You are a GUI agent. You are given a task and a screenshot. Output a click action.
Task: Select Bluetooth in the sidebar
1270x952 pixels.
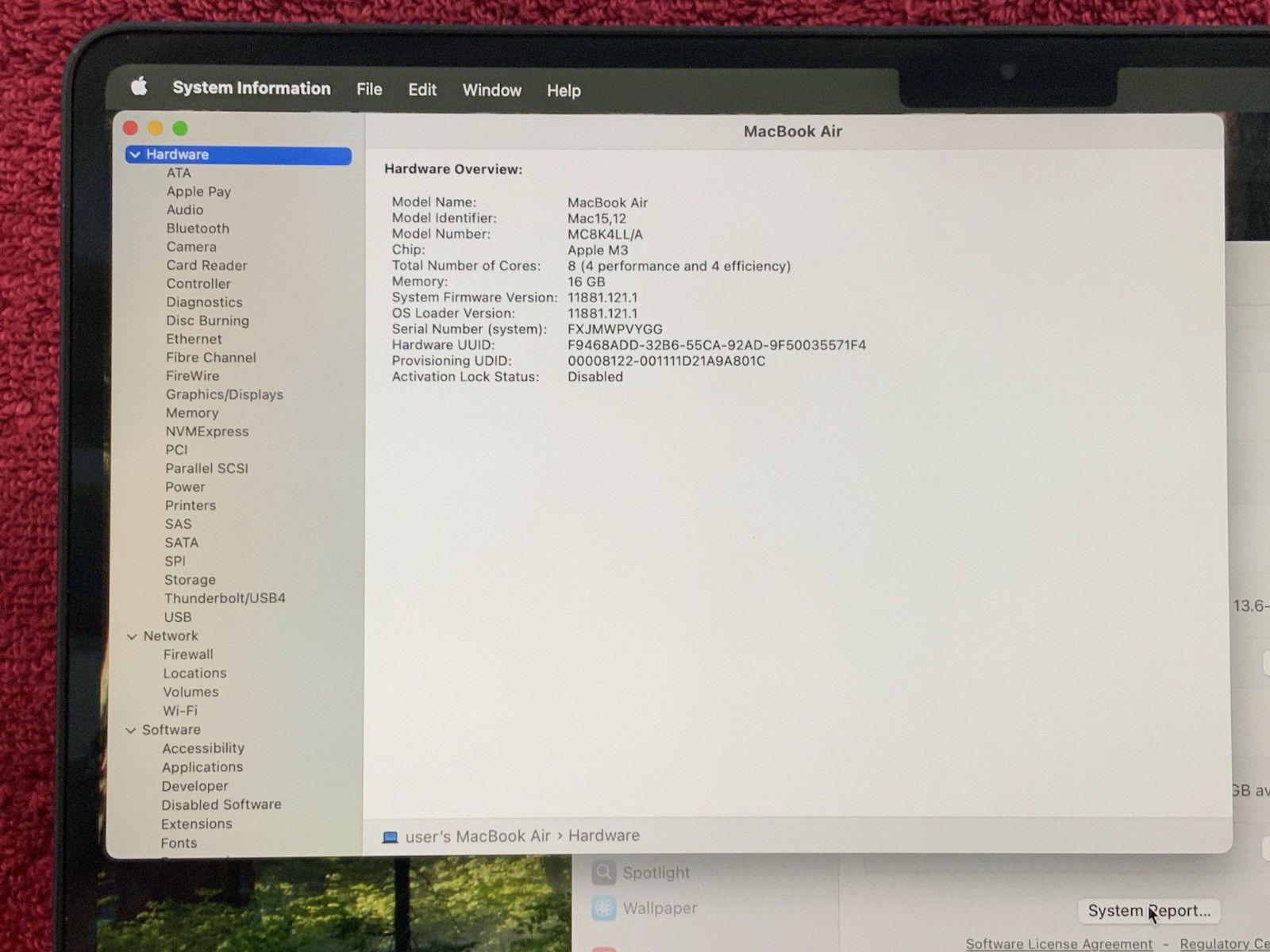tap(198, 228)
